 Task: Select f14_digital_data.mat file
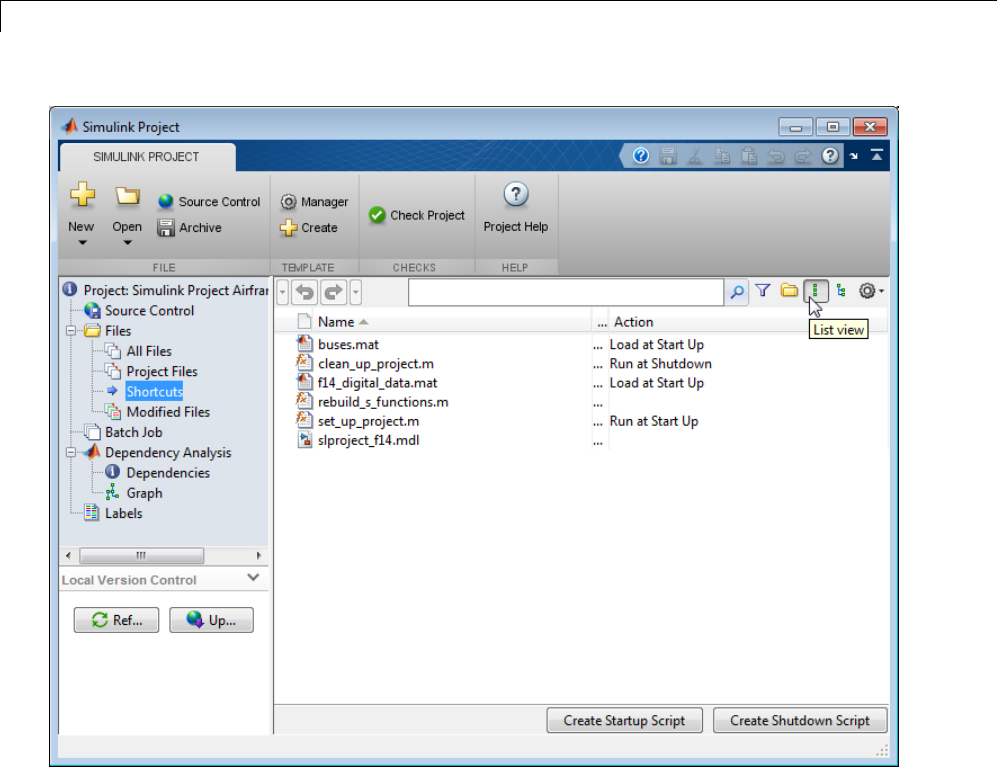pyautogui.click(x=378, y=383)
